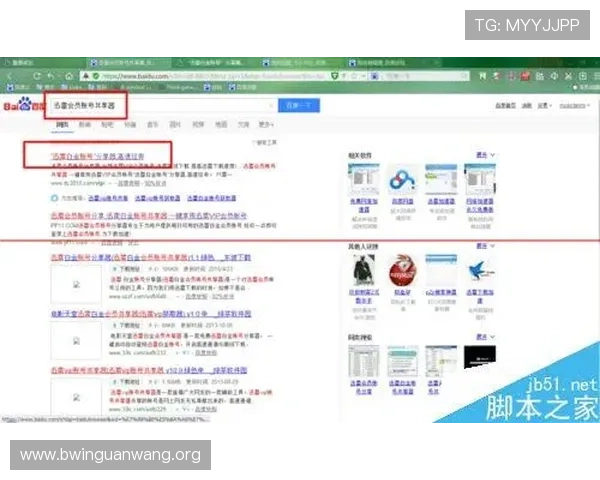The image size is (600, 480).
Task: Open the blue Xunlei bird icon thumbnail
Action: click(480, 270)
